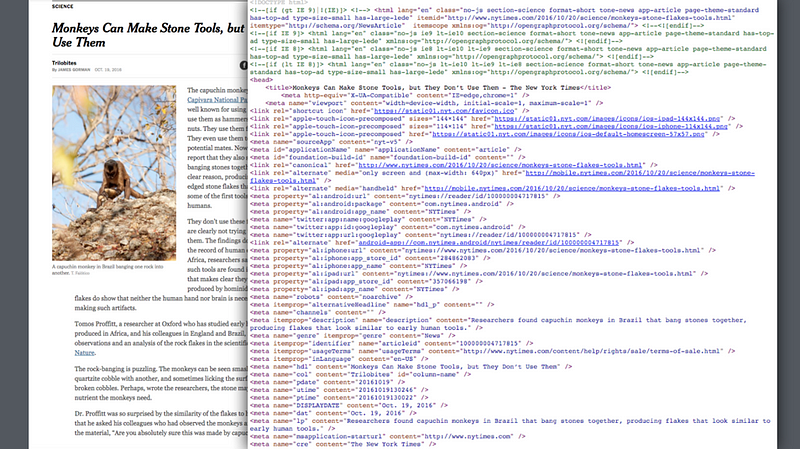
Task: Open the ios-default-homescreen-57x57.png link
Action: [568, 134]
